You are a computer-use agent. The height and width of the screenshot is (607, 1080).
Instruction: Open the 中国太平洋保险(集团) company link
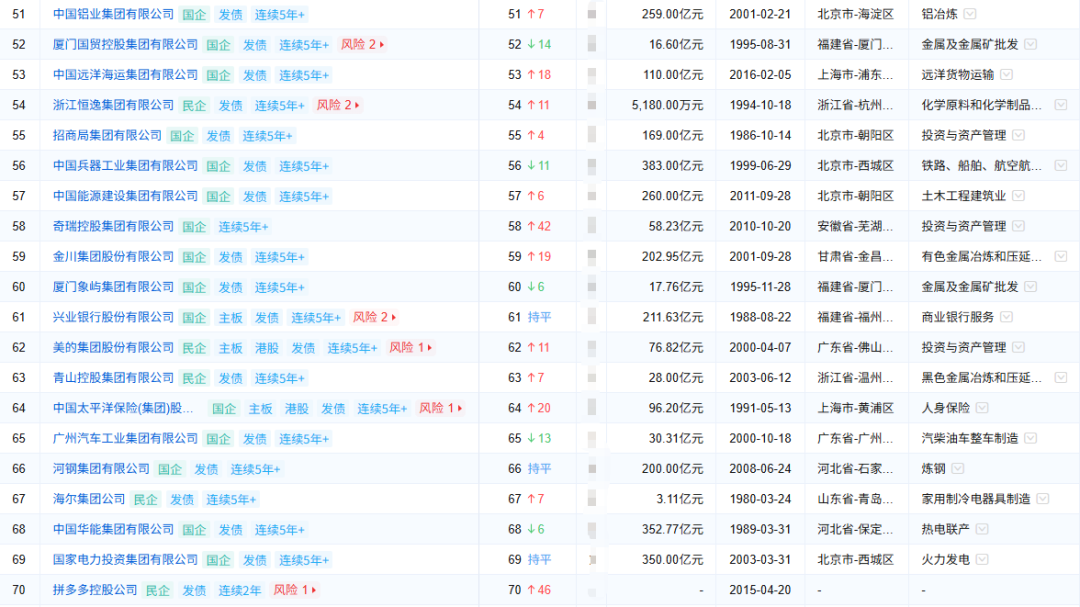[x=123, y=408]
